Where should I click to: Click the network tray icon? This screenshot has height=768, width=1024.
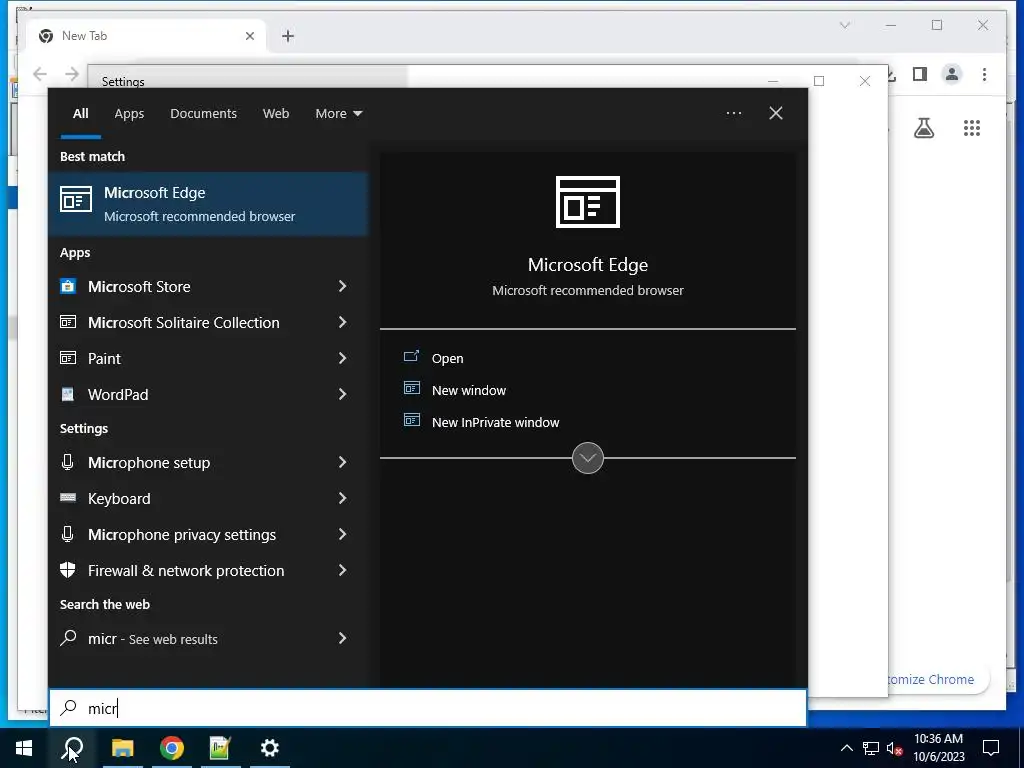click(x=871, y=748)
